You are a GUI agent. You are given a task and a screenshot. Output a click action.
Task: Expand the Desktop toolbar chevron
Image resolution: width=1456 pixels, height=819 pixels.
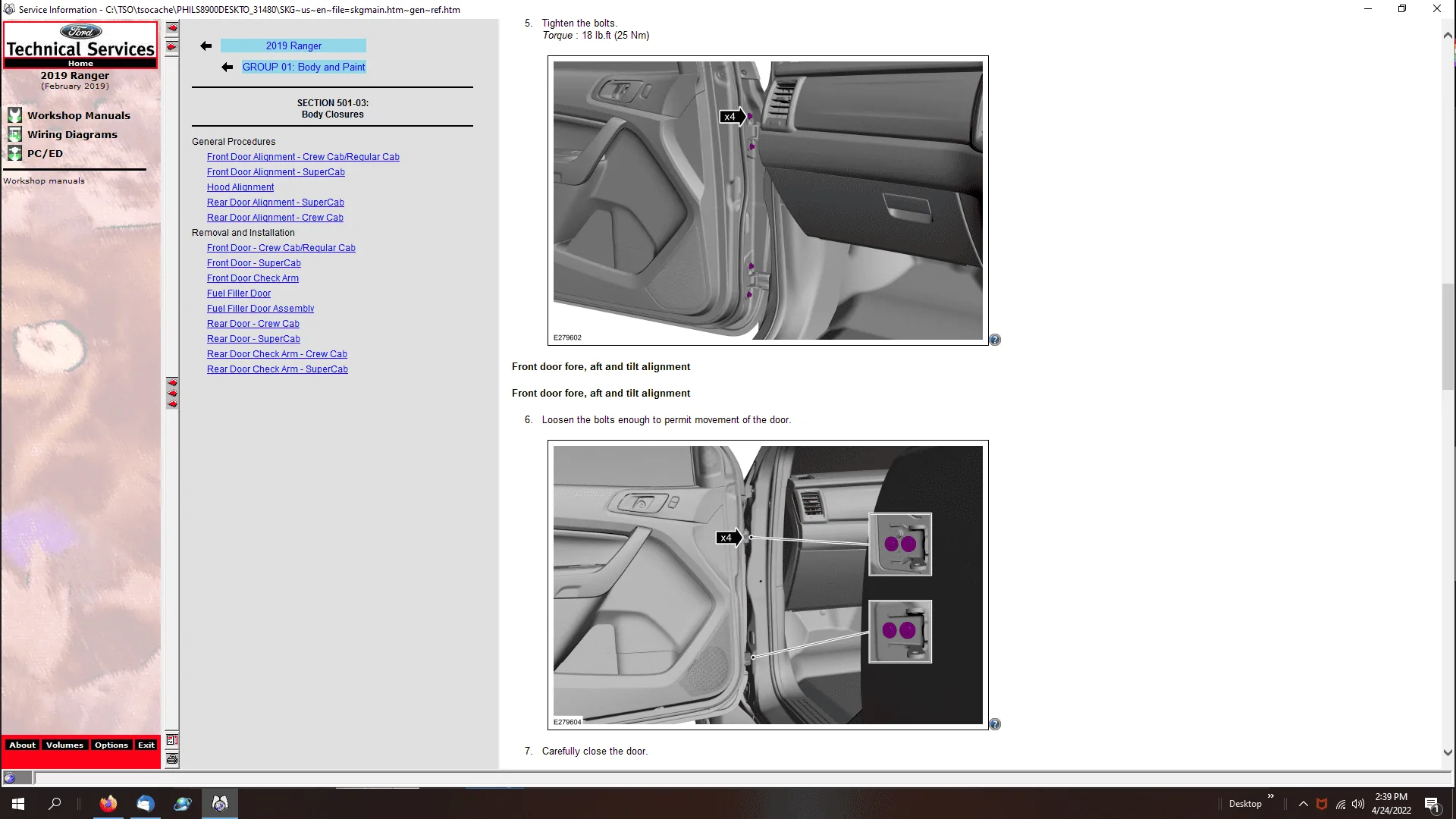point(1271,796)
